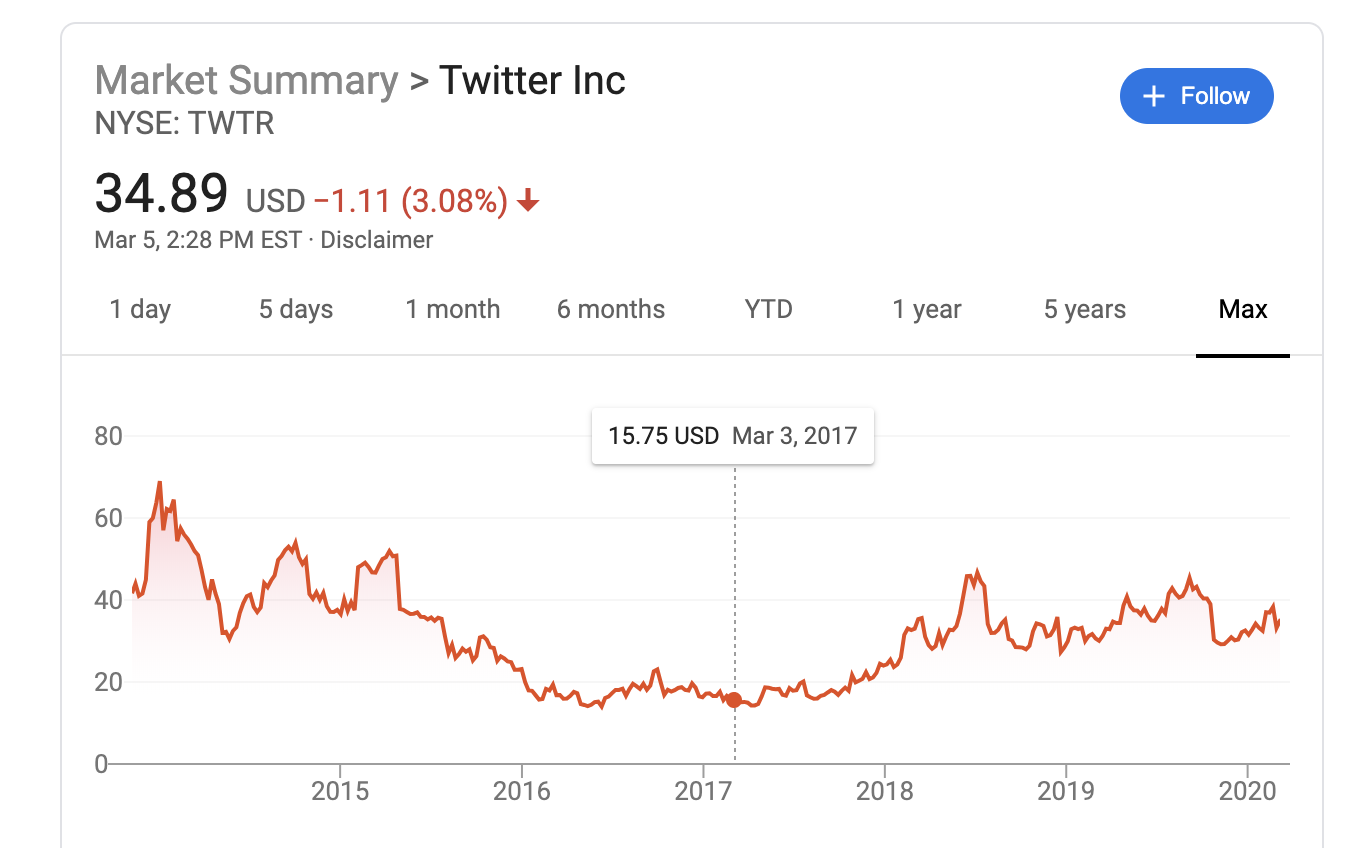Click the red down arrow price indicator
The height and width of the screenshot is (848, 1354).
click(x=528, y=202)
